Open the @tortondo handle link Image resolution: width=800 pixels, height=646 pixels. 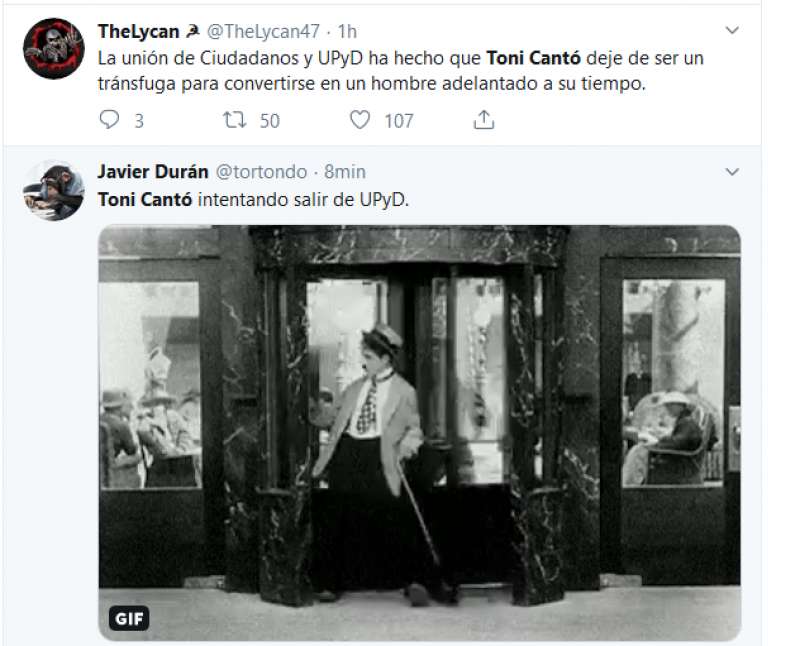(x=261, y=172)
